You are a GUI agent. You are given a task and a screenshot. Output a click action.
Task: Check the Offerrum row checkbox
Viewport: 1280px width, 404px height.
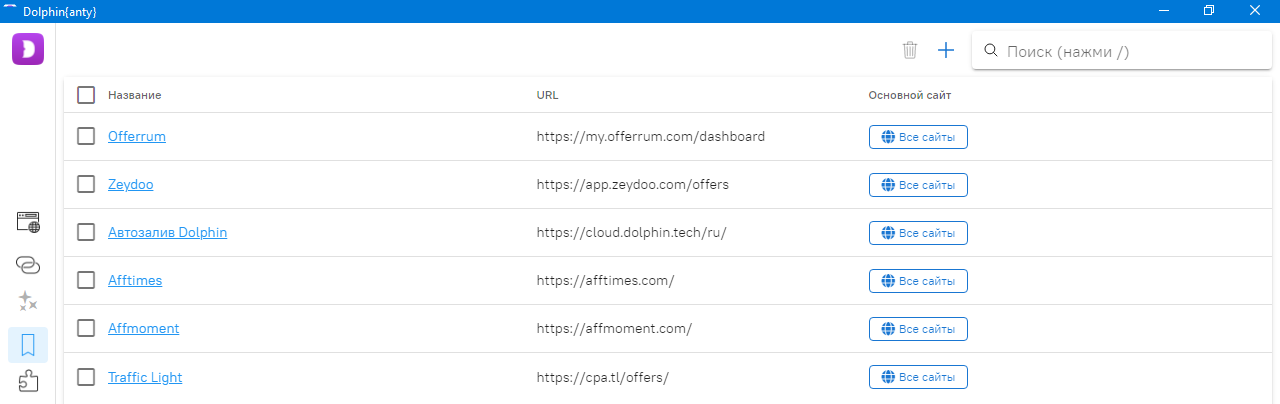(x=86, y=136)
